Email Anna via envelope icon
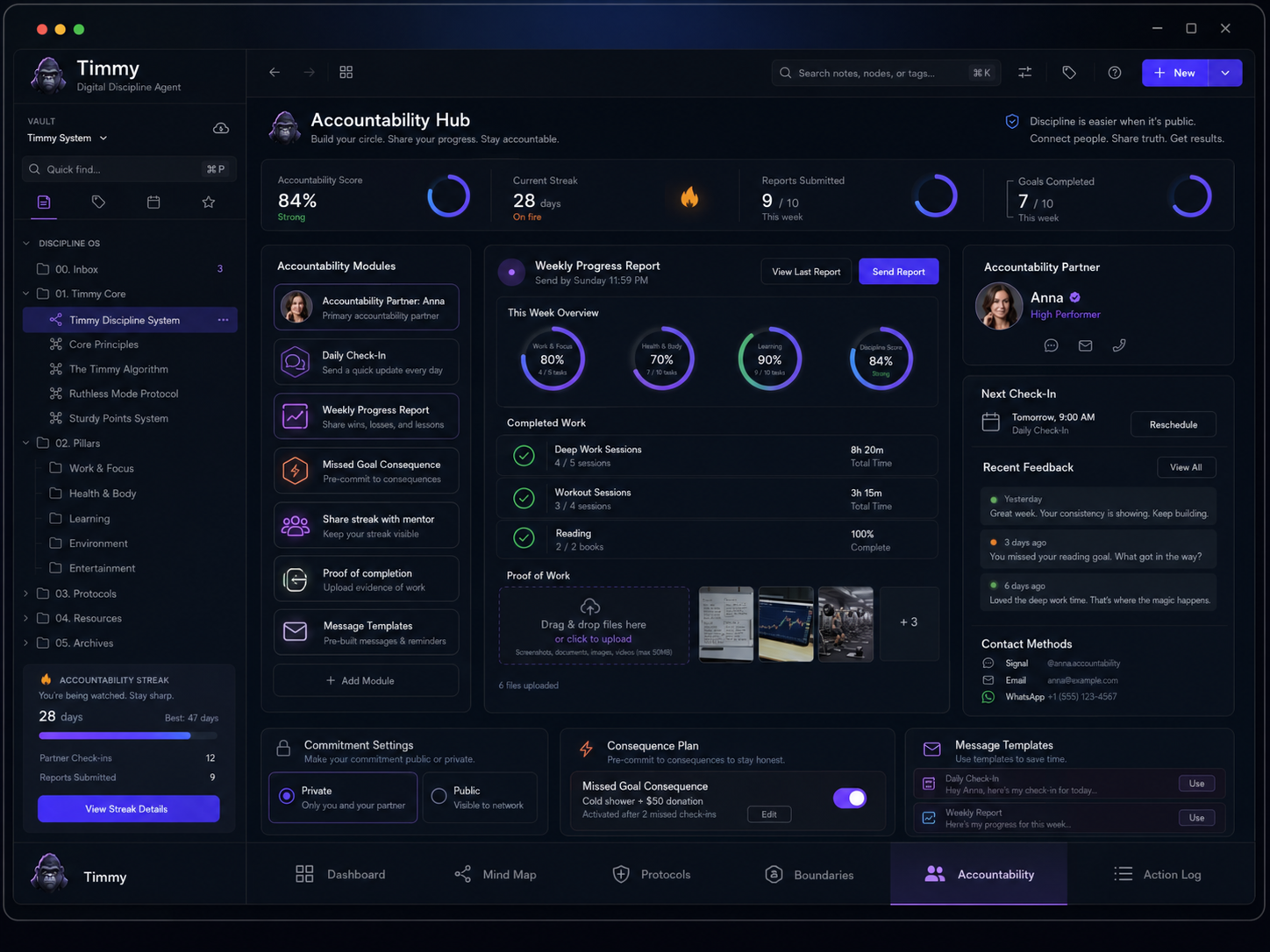 [1085, 345]
